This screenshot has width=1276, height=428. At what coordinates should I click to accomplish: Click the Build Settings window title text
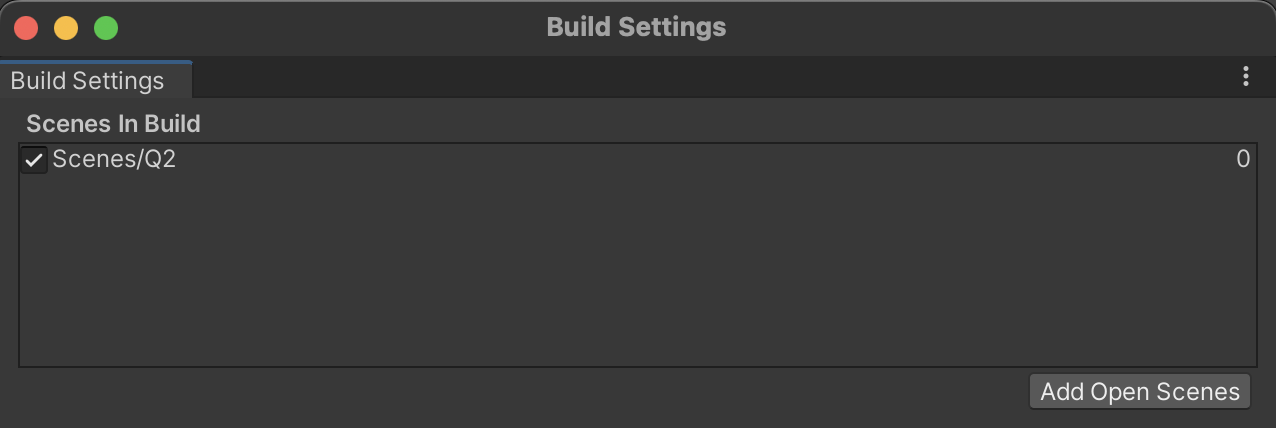636,27
